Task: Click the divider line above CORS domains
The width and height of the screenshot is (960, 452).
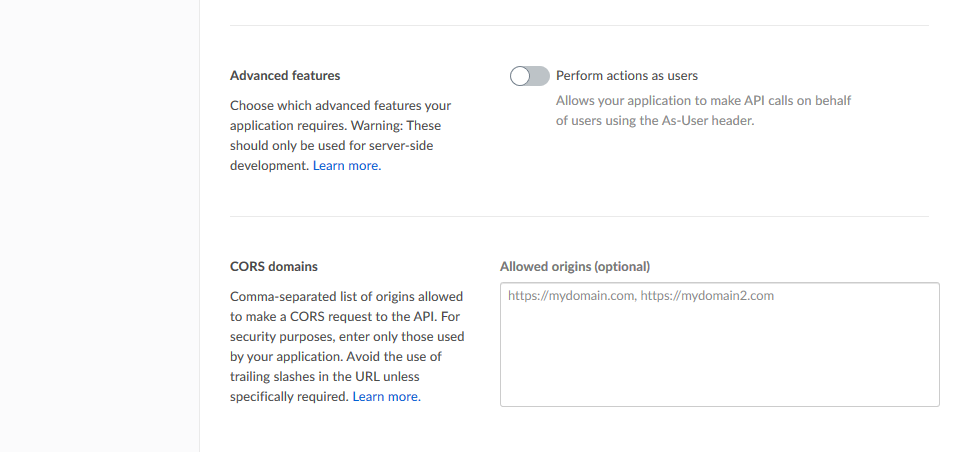Action: point(579,216)
